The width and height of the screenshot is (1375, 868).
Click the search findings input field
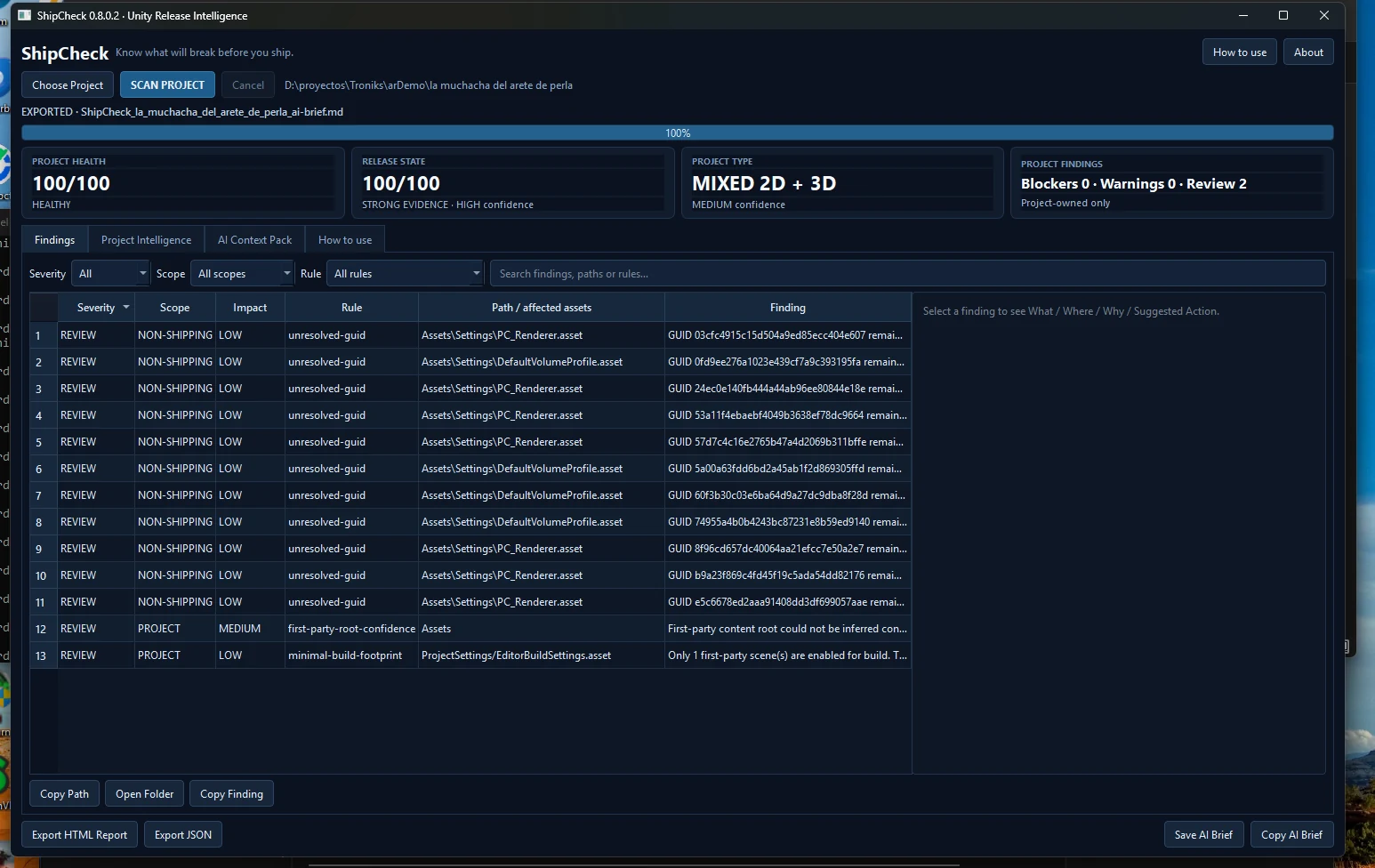(x=908, y=274)
